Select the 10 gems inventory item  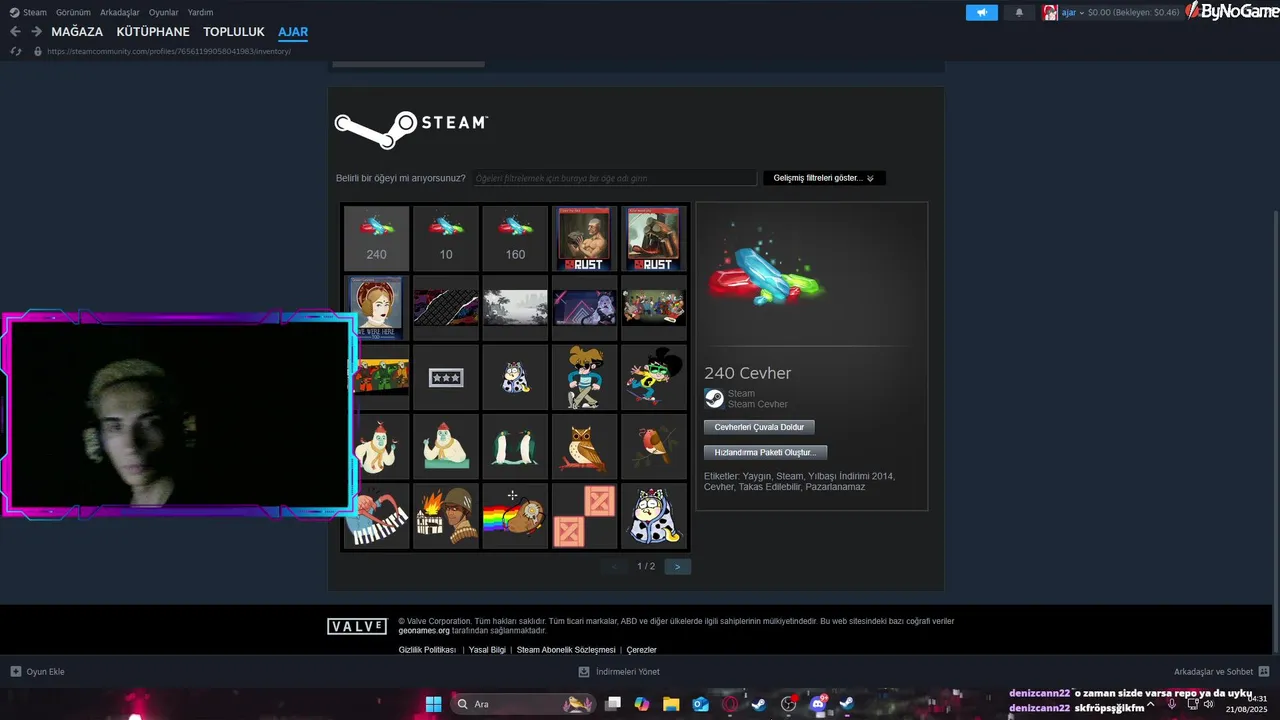coord(446,238)
